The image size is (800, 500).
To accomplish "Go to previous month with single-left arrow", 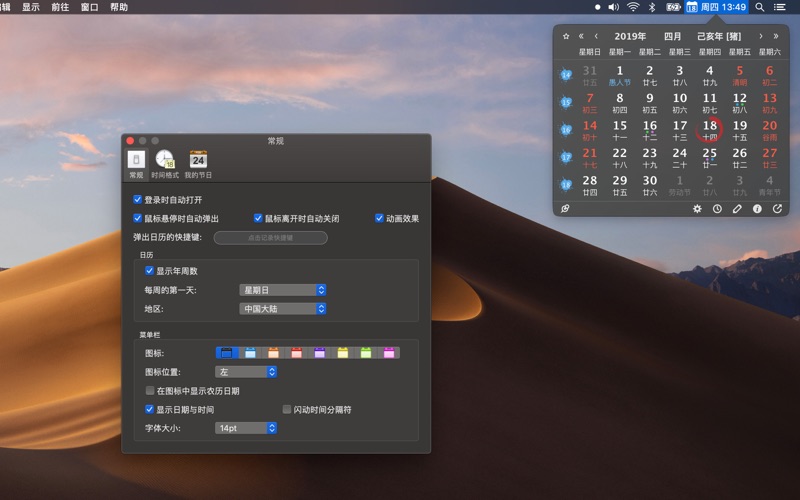I will (596, 36).
